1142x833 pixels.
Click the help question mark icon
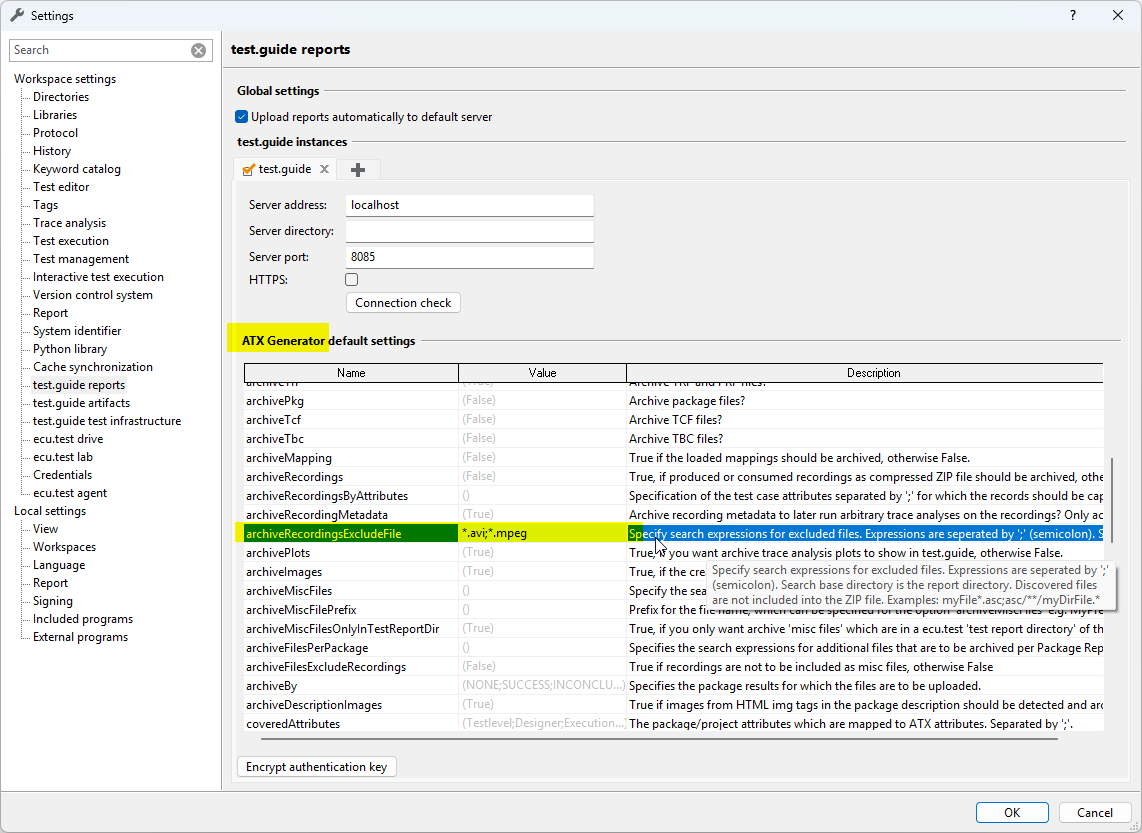[1073, 15]
